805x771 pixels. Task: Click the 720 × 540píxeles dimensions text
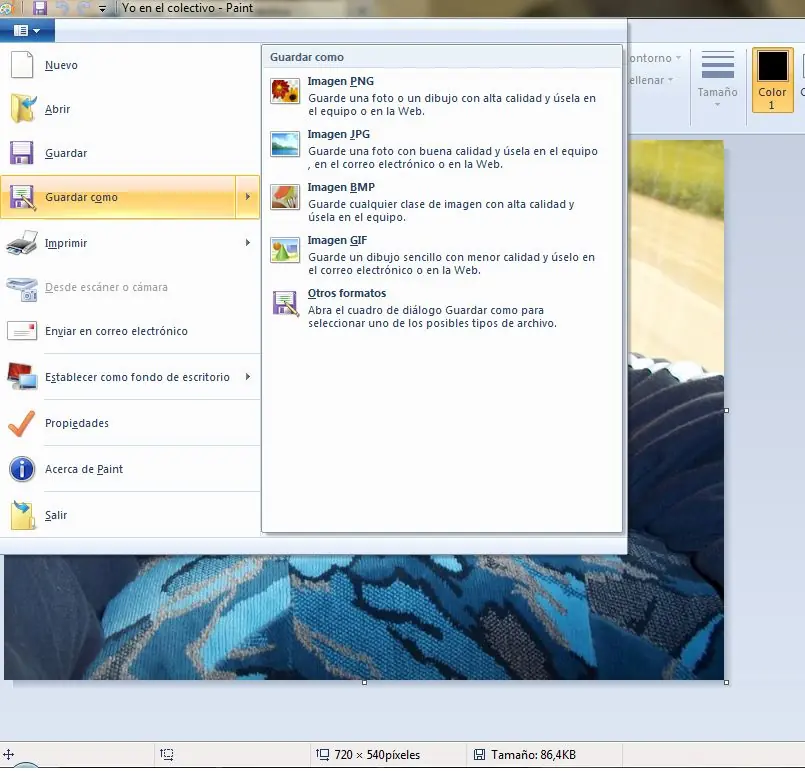[377, 755]
